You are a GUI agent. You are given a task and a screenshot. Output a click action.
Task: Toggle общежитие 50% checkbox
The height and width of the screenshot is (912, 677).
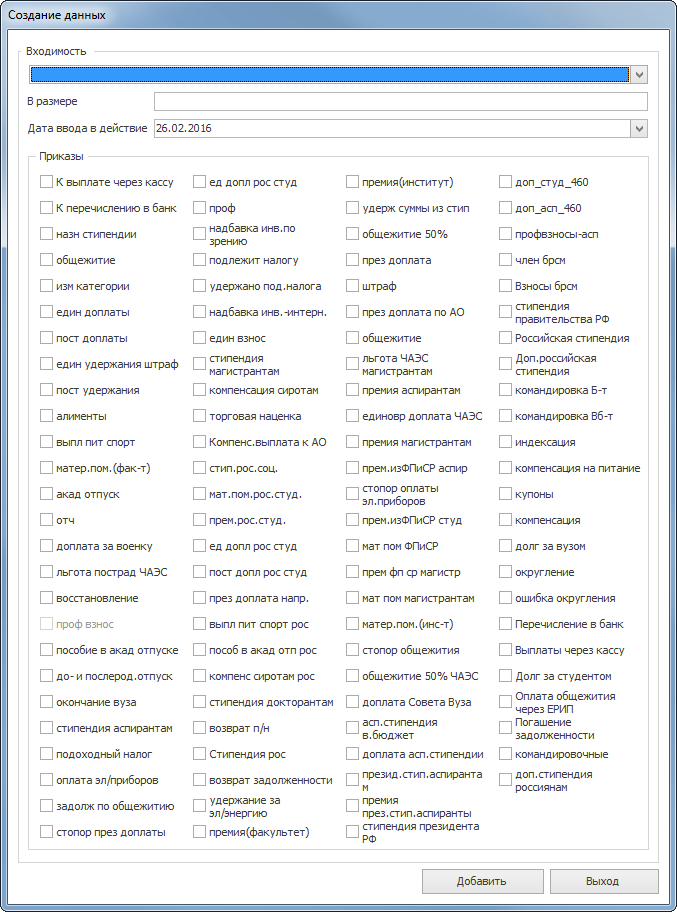point(352,234)
